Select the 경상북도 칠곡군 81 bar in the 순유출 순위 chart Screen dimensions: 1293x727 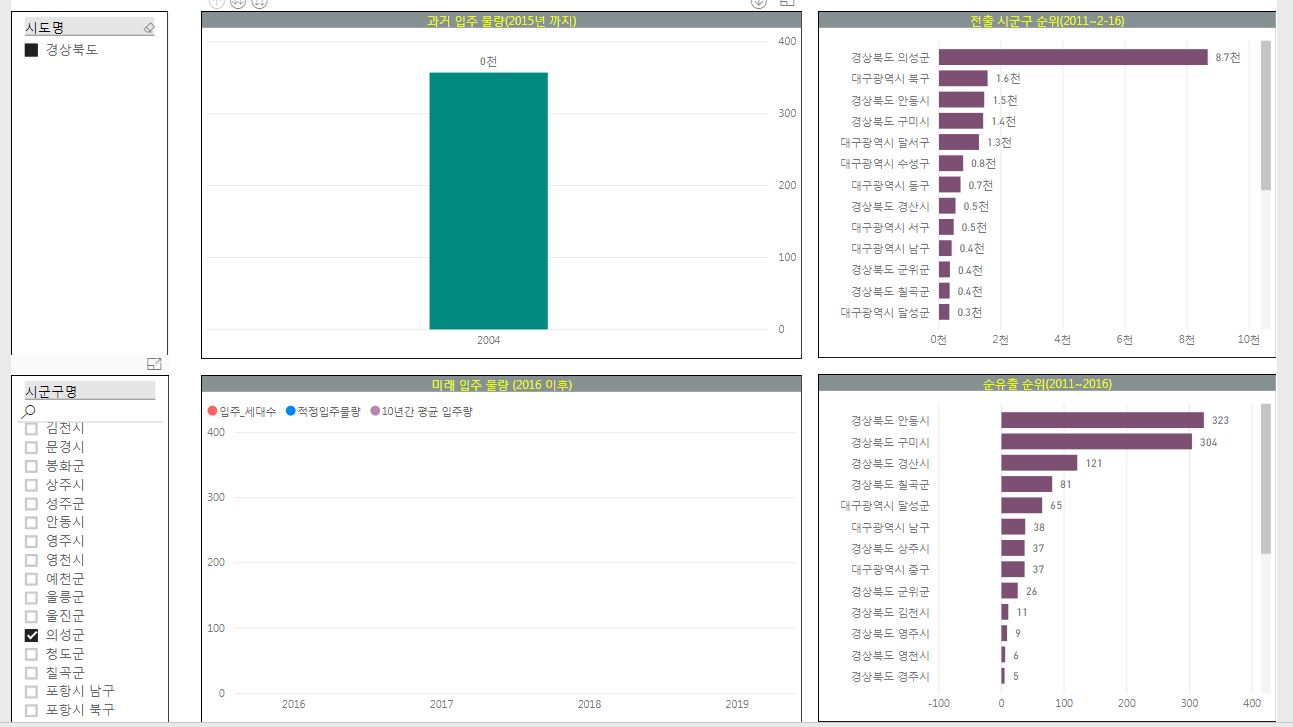click(x=1027, y=484)
